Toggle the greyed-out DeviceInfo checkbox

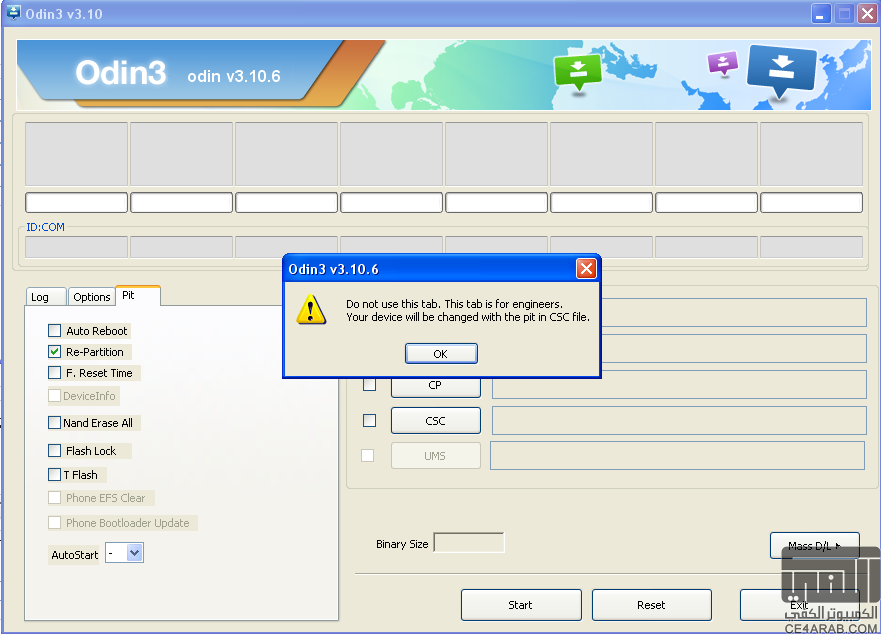point(55,396)
